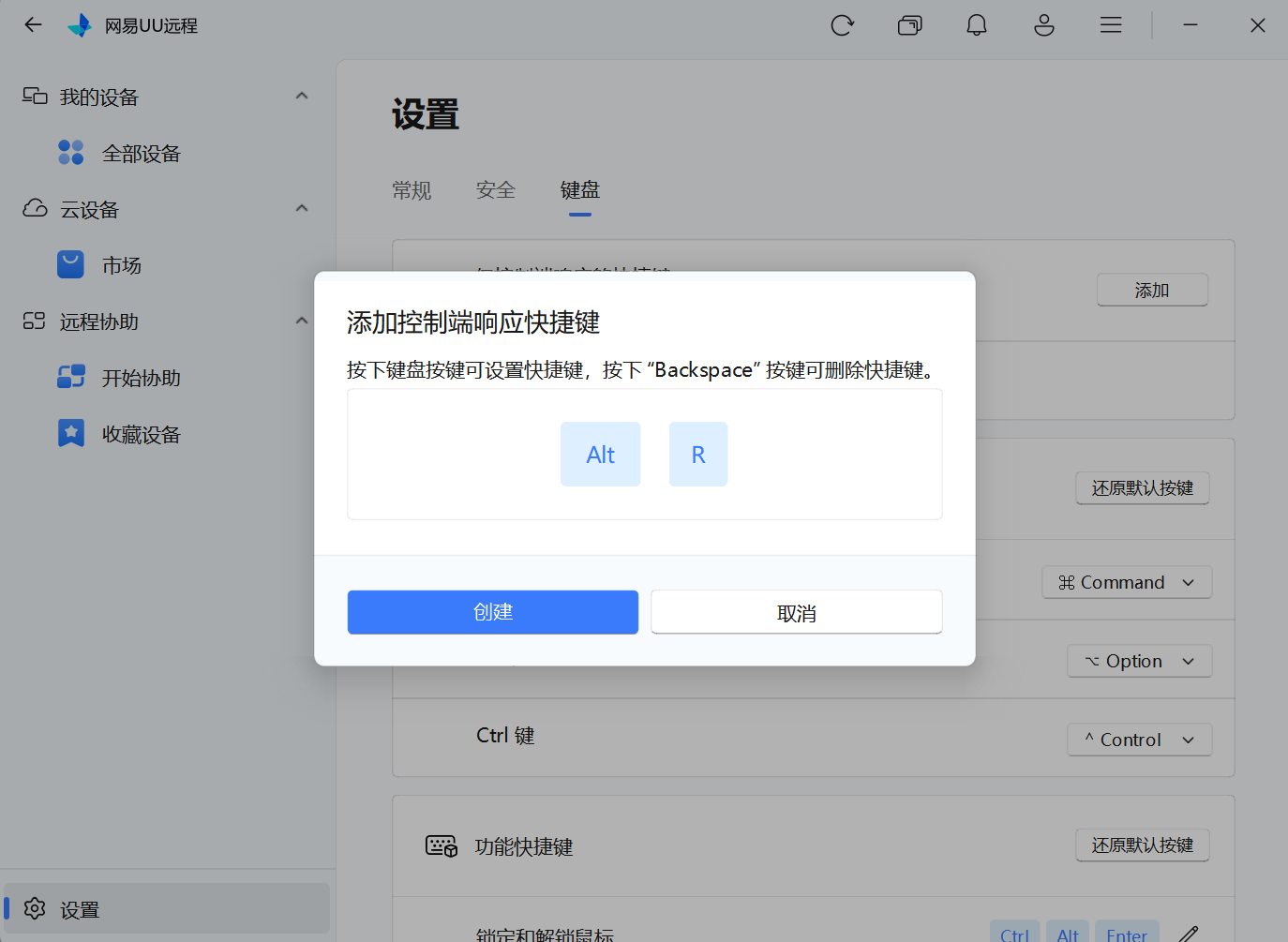This screenshot has height=942, width=1288.
Task: Click the 取消 button in dialog
Action: (x=797, y=612)
